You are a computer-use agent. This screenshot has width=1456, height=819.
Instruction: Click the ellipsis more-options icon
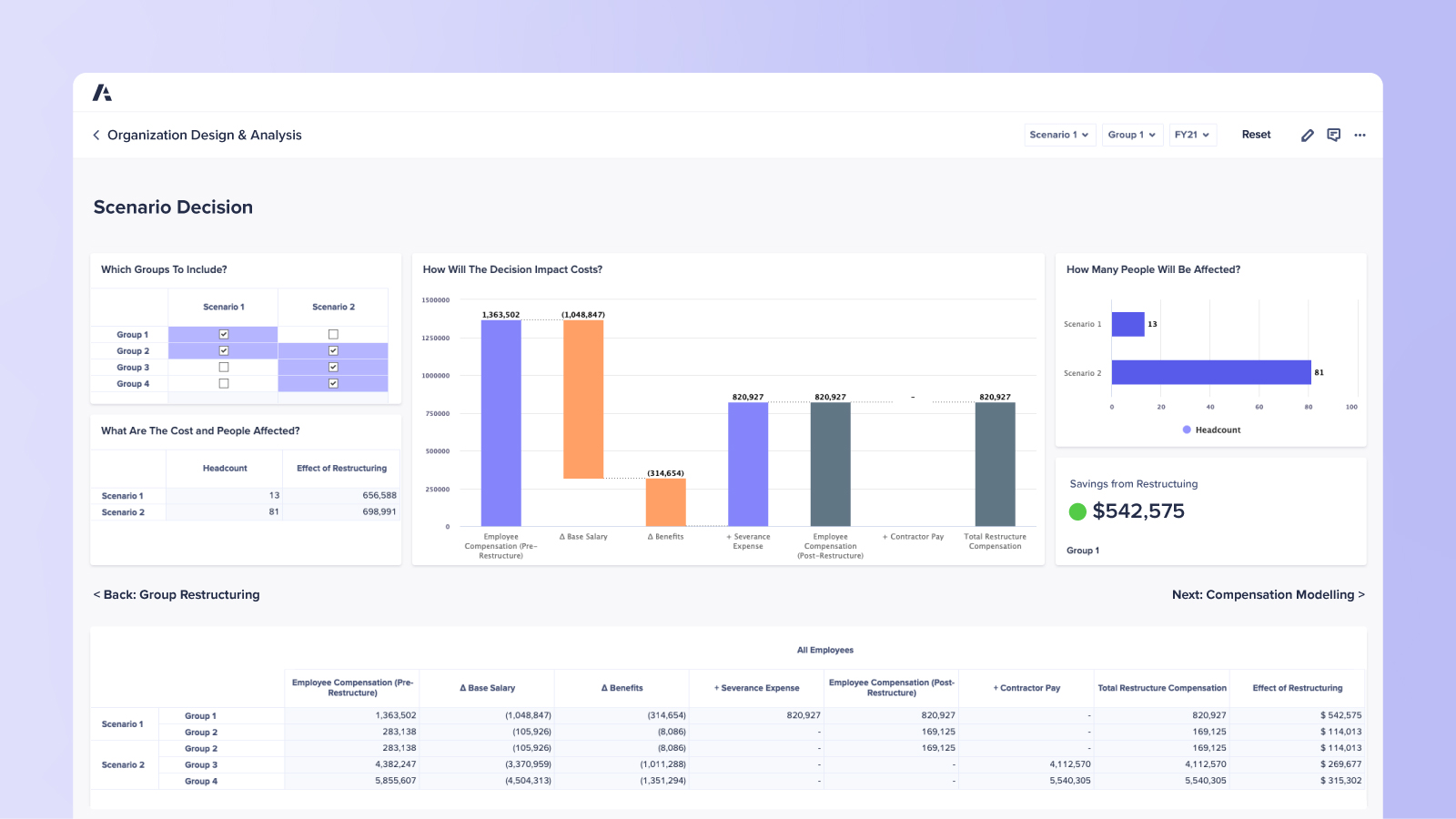point(1360,135)
